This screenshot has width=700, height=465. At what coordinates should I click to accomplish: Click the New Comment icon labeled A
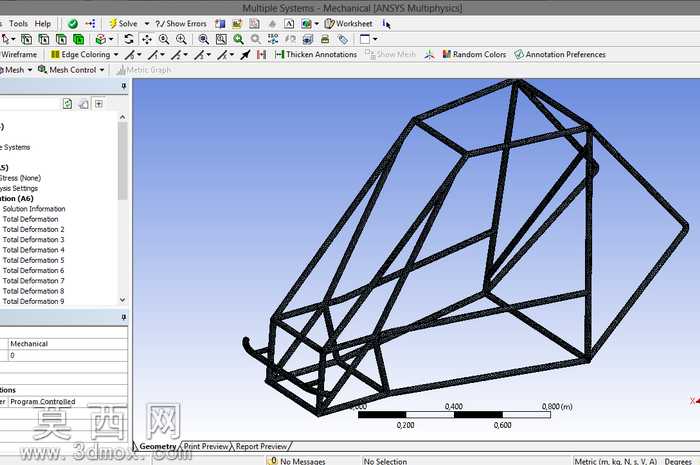point(289,24)
